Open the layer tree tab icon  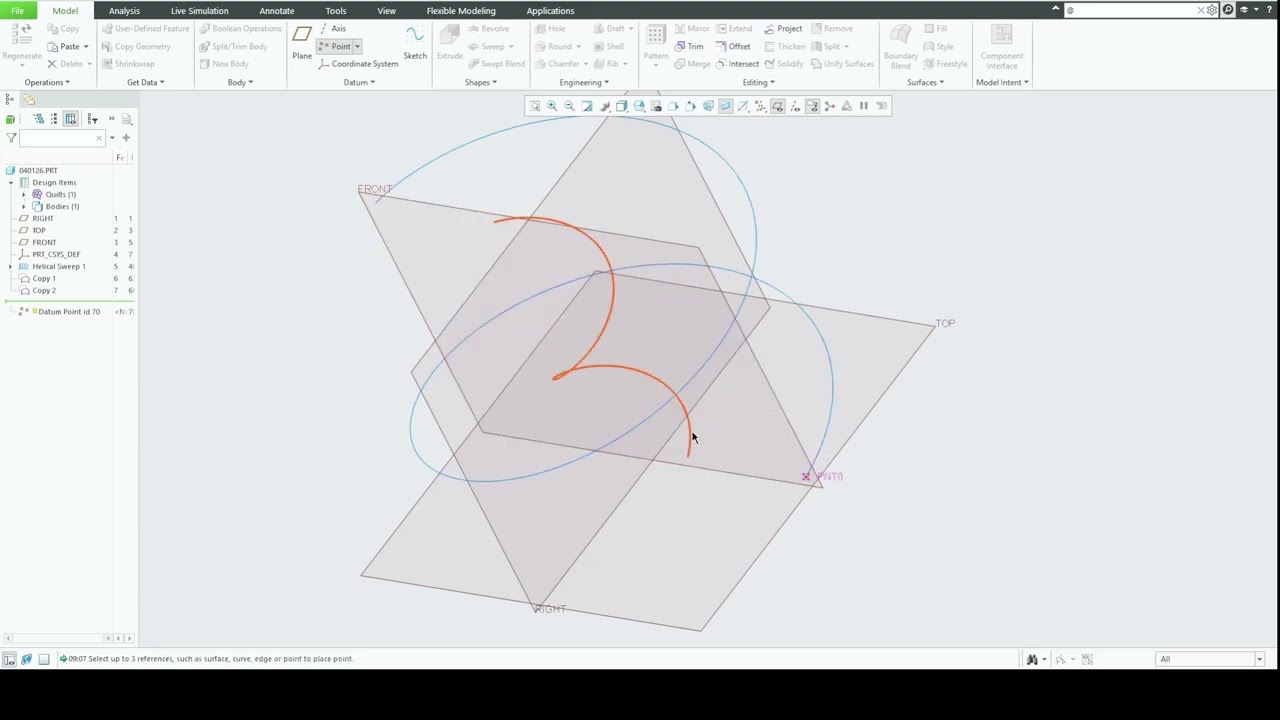coord(27,100)
